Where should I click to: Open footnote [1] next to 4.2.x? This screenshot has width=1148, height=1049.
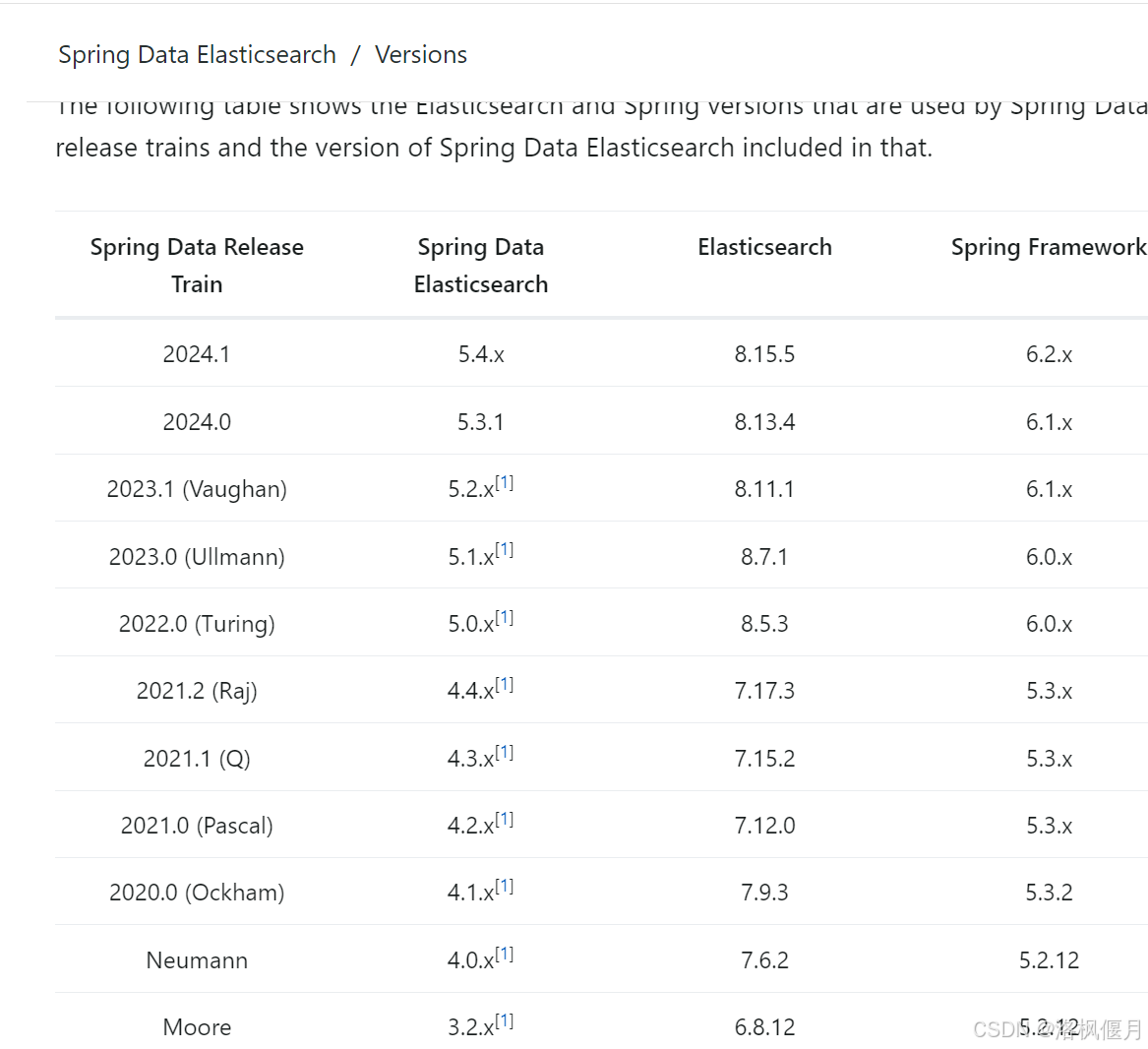click(x=505, y=819)
